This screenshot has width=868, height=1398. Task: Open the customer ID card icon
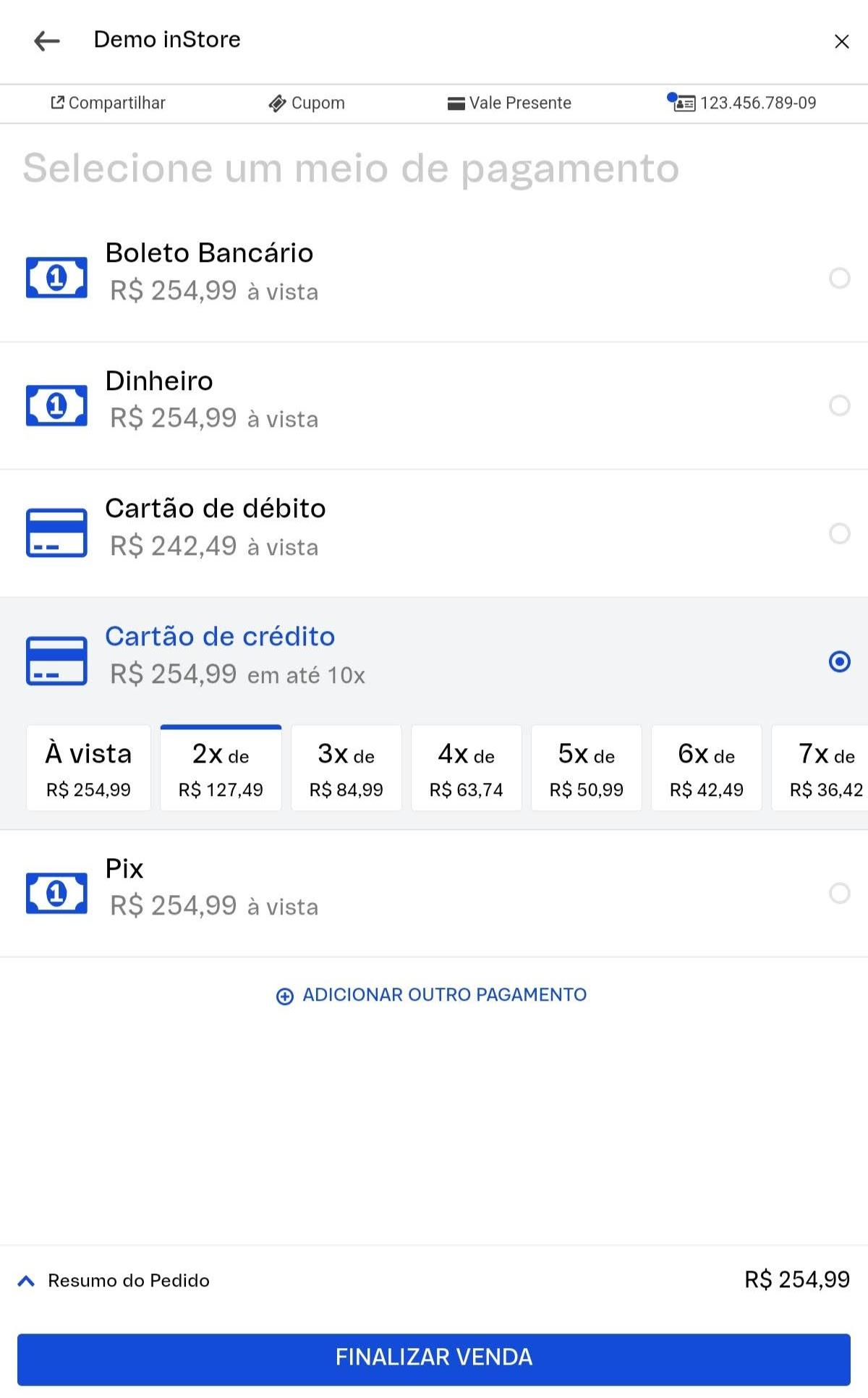point(683,103)
